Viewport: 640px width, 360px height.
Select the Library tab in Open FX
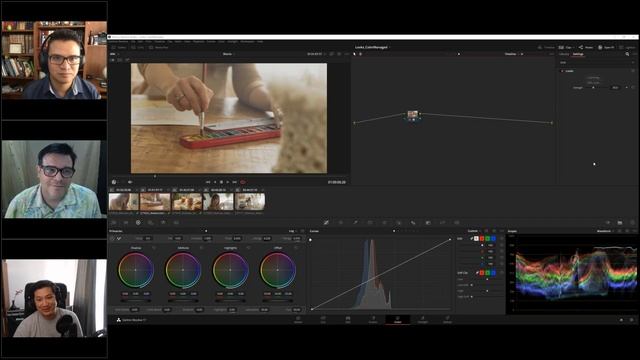click(x=564, y=54)
